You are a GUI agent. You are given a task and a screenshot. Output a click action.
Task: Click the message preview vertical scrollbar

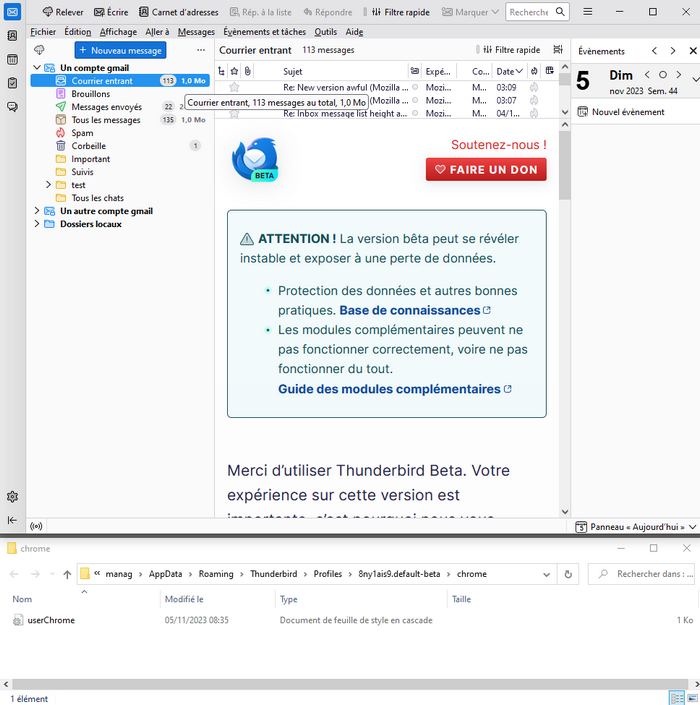tap(564, 300)
